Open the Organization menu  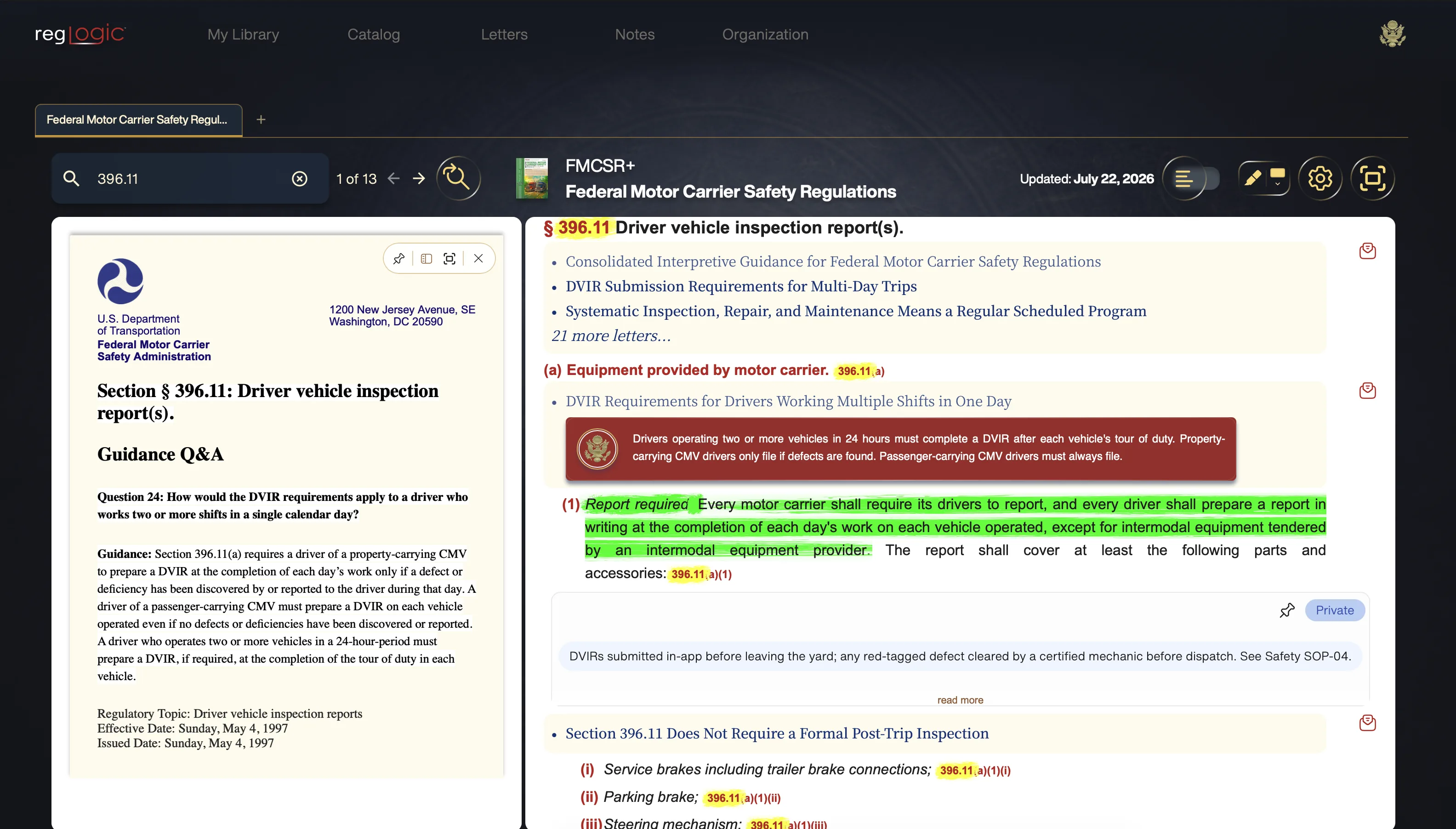pyautogui.click(x=765, y=34)
